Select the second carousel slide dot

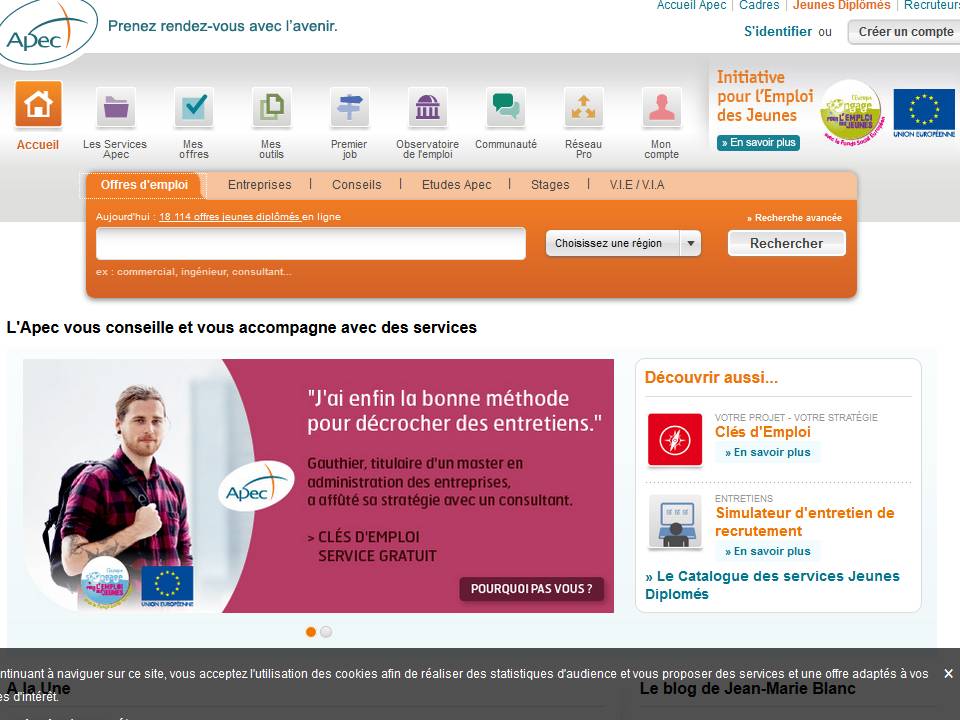[326, 632]
